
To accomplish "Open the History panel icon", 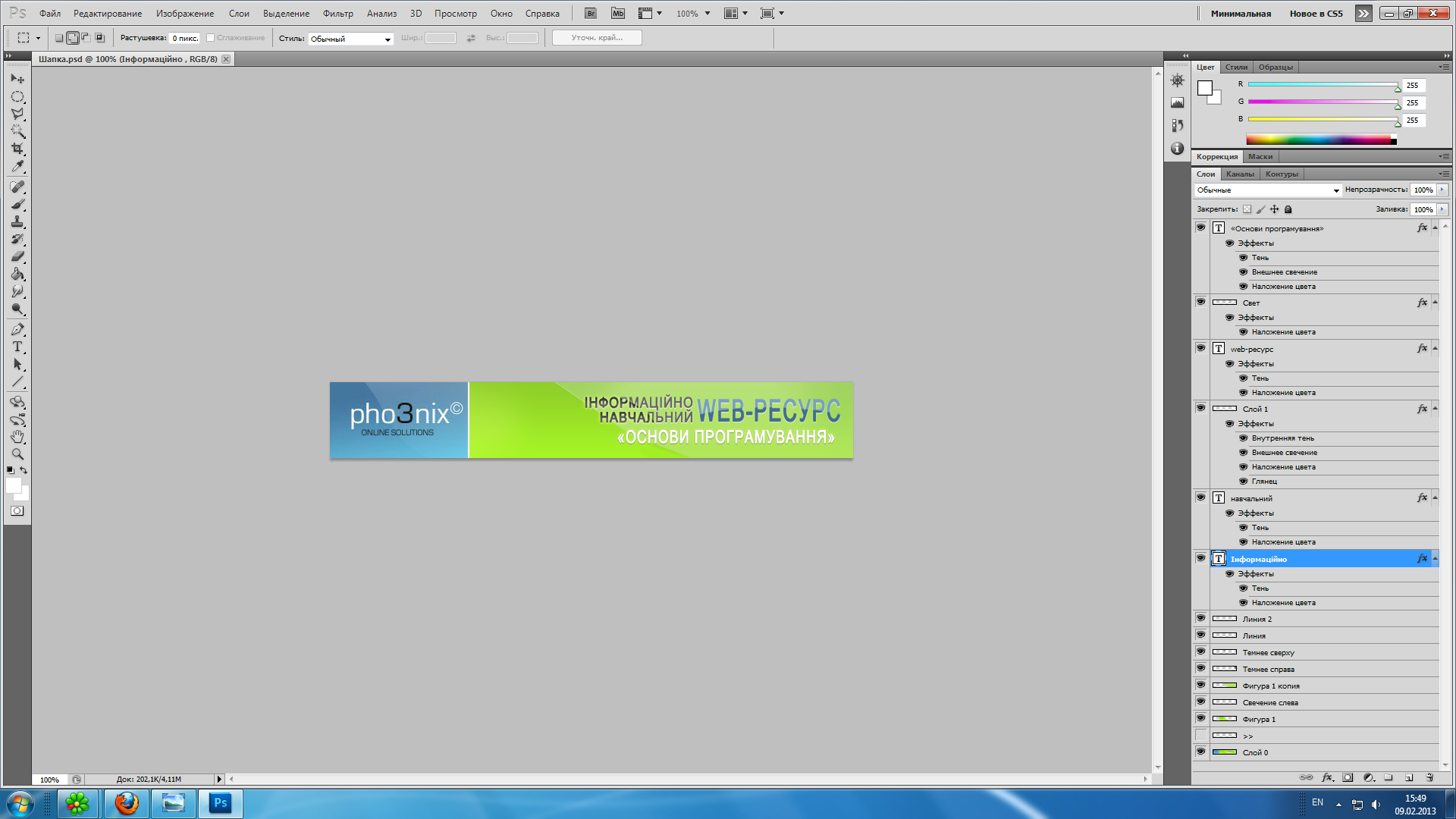I will click(1177, 126).
